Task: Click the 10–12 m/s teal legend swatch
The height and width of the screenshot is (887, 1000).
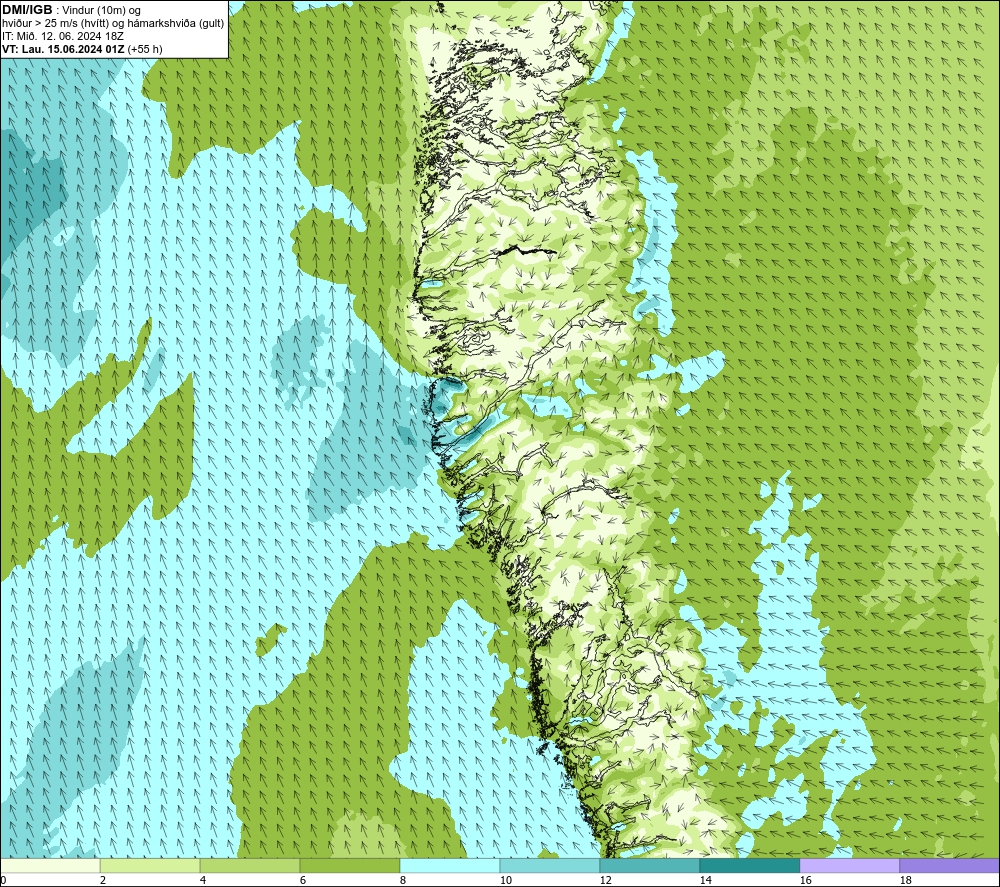Action: coord(549,865)
